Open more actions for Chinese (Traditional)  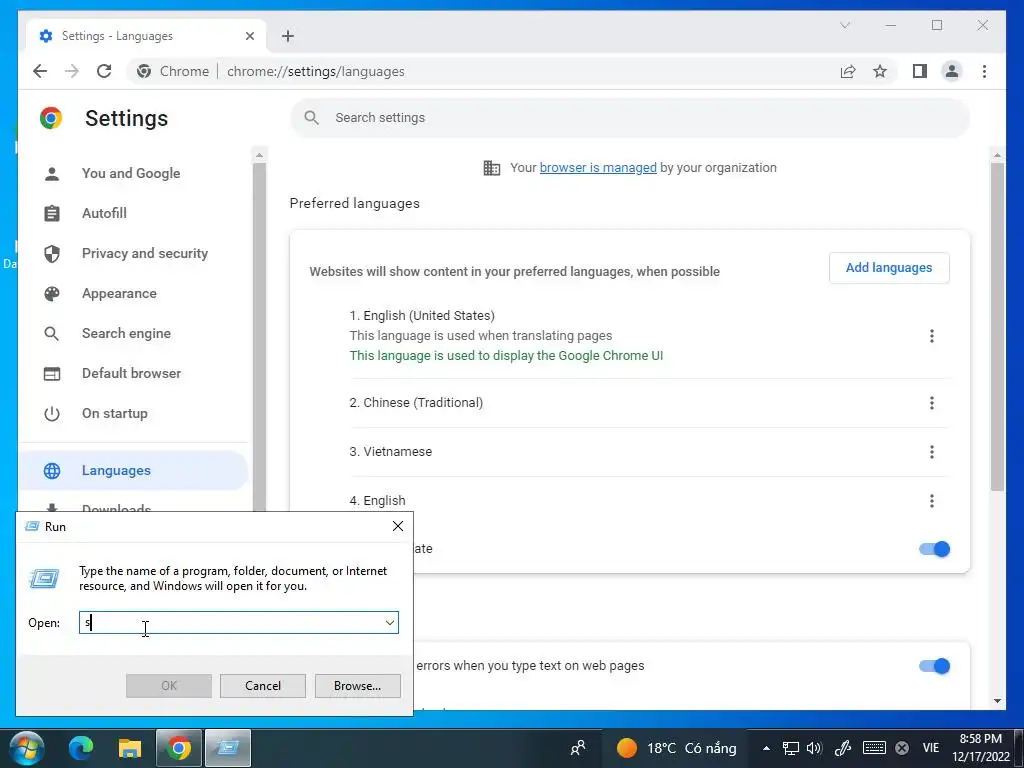click(931, 403)
